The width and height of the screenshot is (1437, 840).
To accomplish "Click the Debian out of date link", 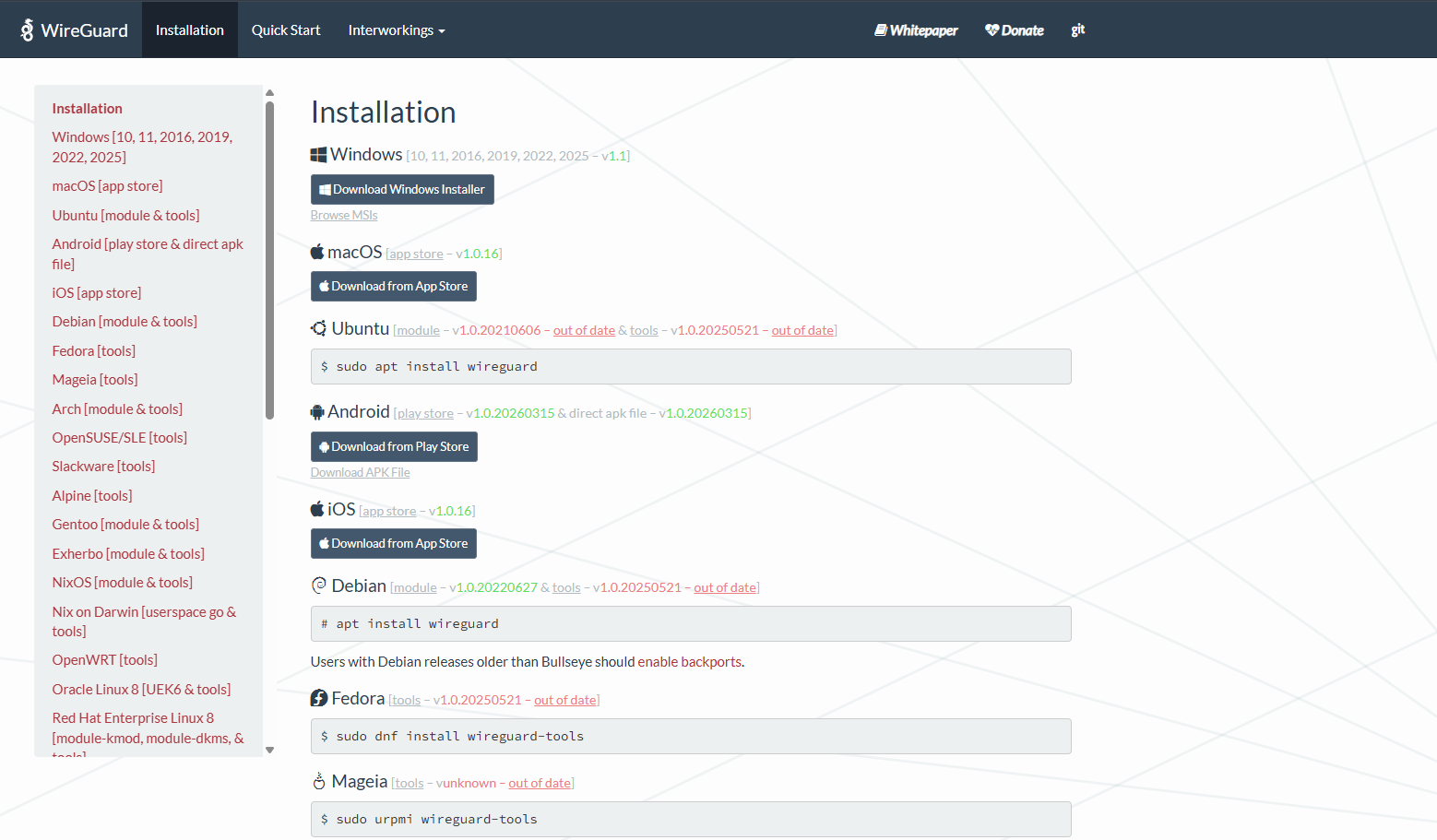I will 725,587.
